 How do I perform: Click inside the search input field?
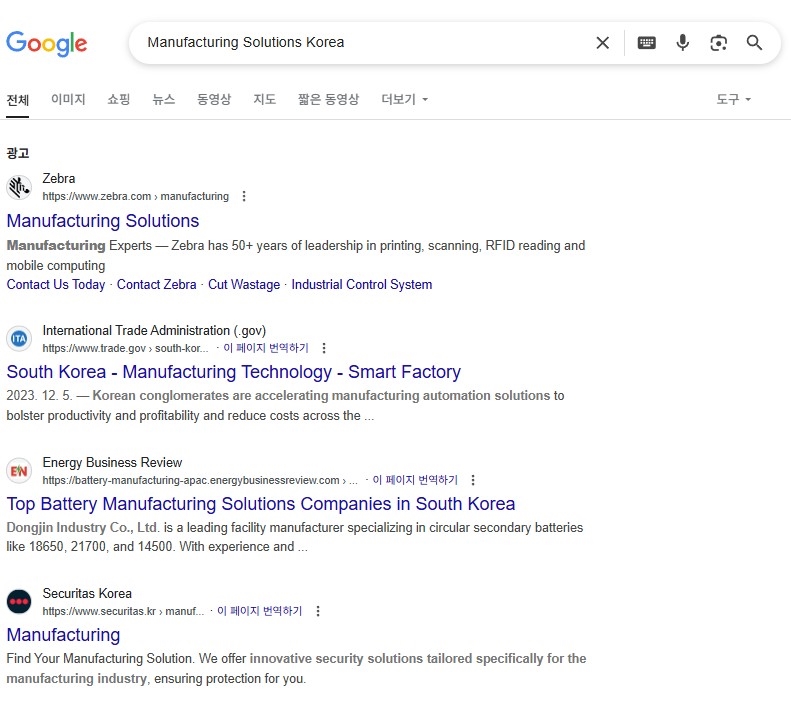point(360,43)
